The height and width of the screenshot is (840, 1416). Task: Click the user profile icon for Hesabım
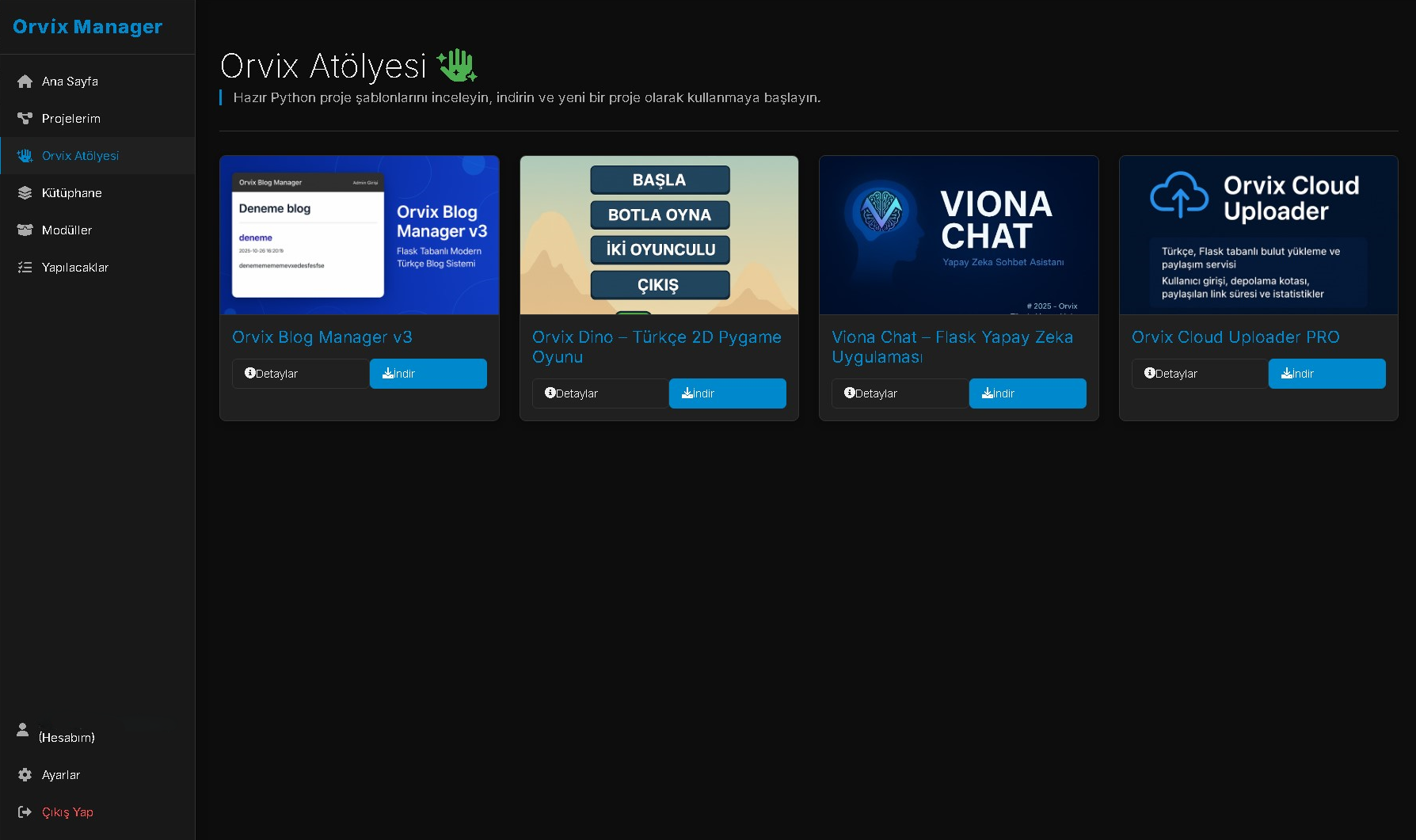[x=23, y=730]
